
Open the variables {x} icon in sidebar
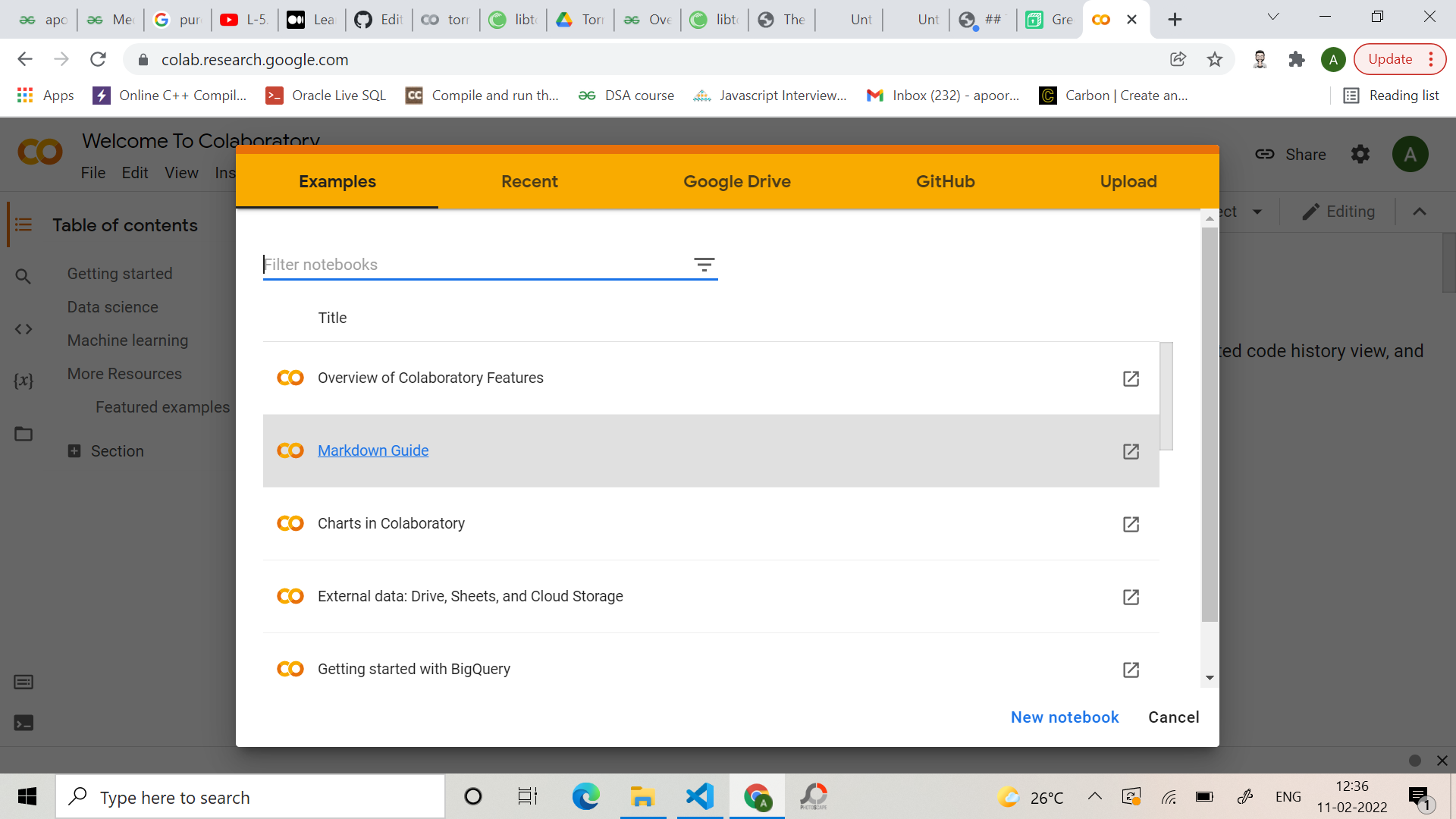(x=24, y=381)
